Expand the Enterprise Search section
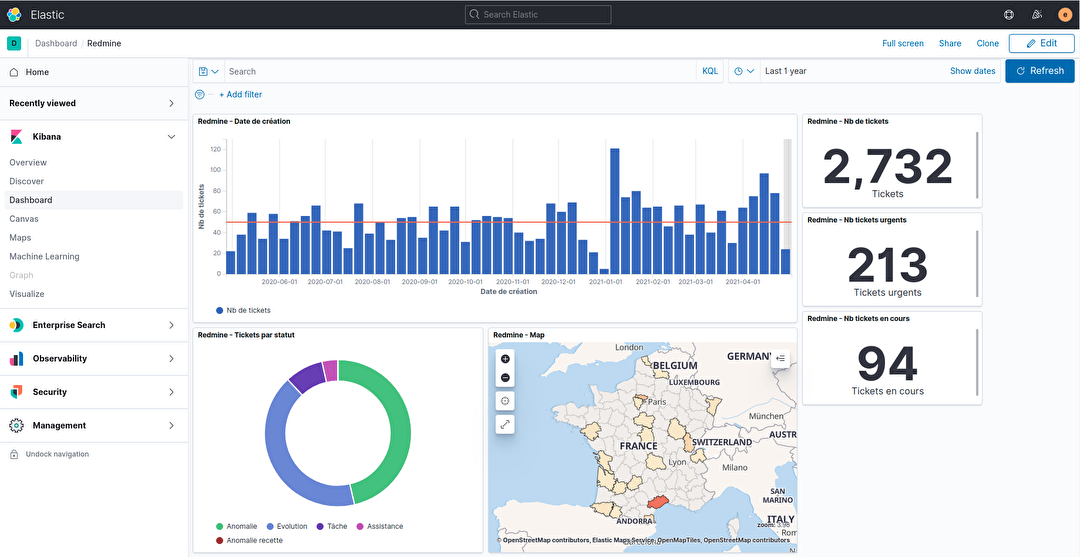The height and width of the screenshot is (557, 1080). tap(172, 325)
